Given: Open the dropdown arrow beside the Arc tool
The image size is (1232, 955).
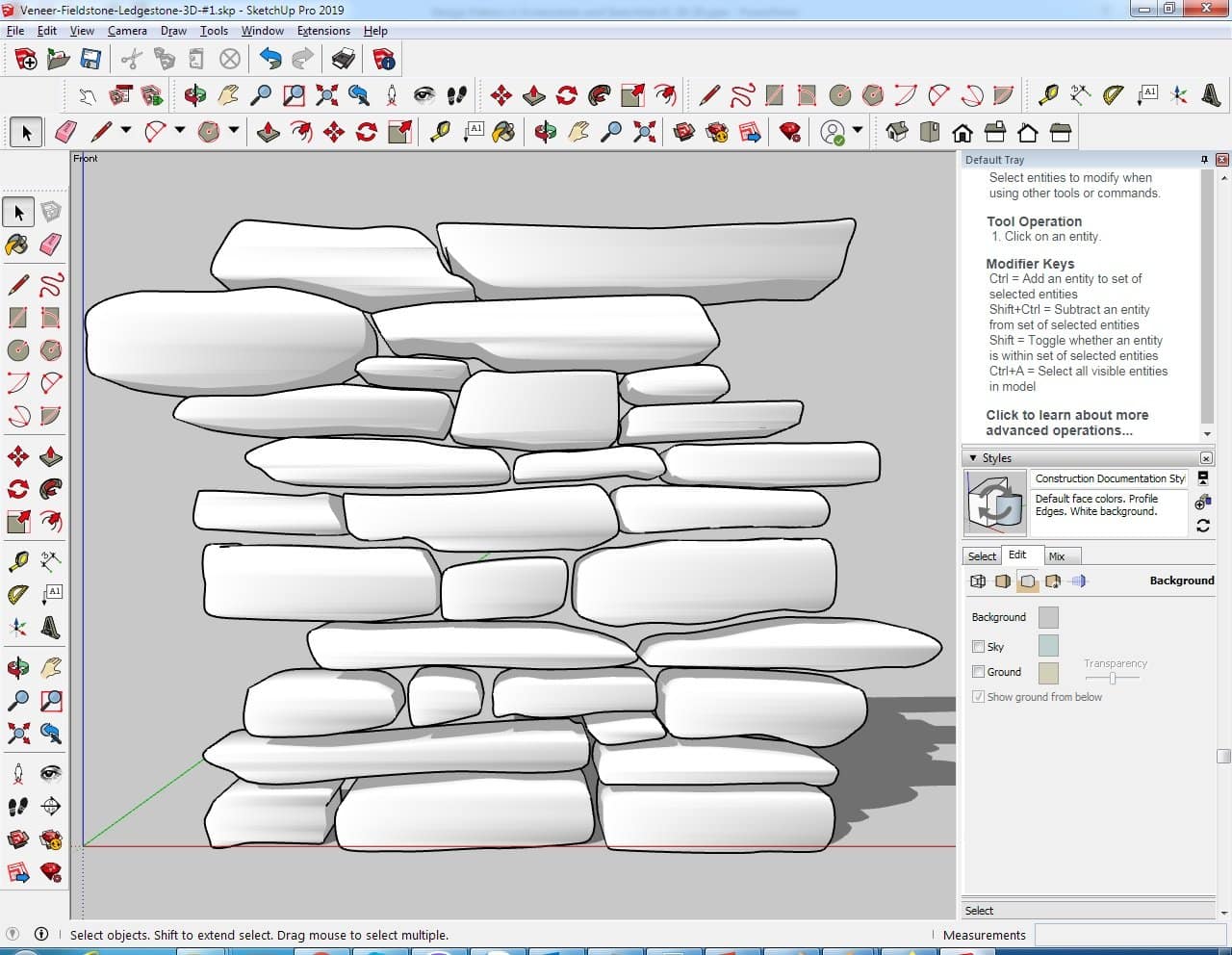Looking at the screenshot, I should click(180, 131).
